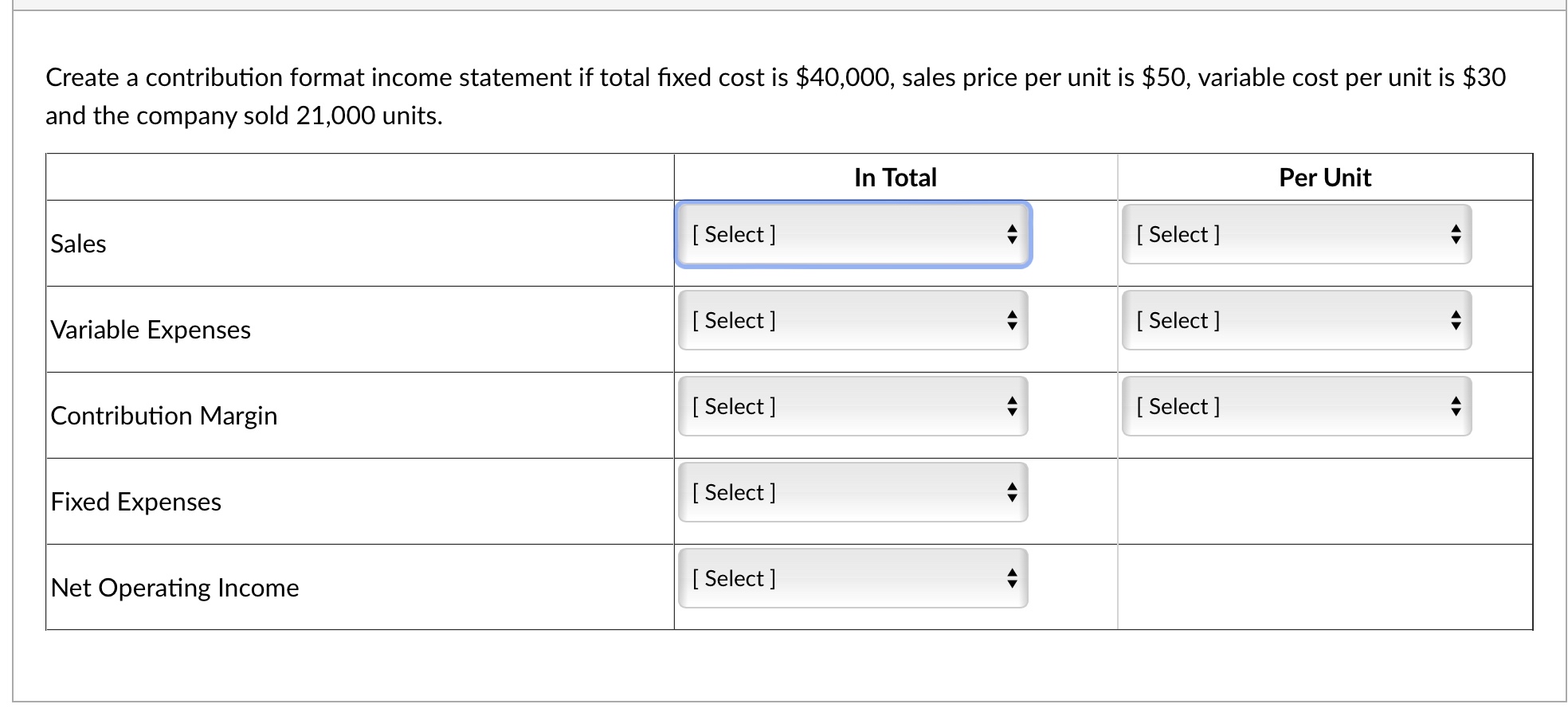Click the arrow on Contribution Margin In Total select
1568x708 pixels.
[x=1011, y=406]
